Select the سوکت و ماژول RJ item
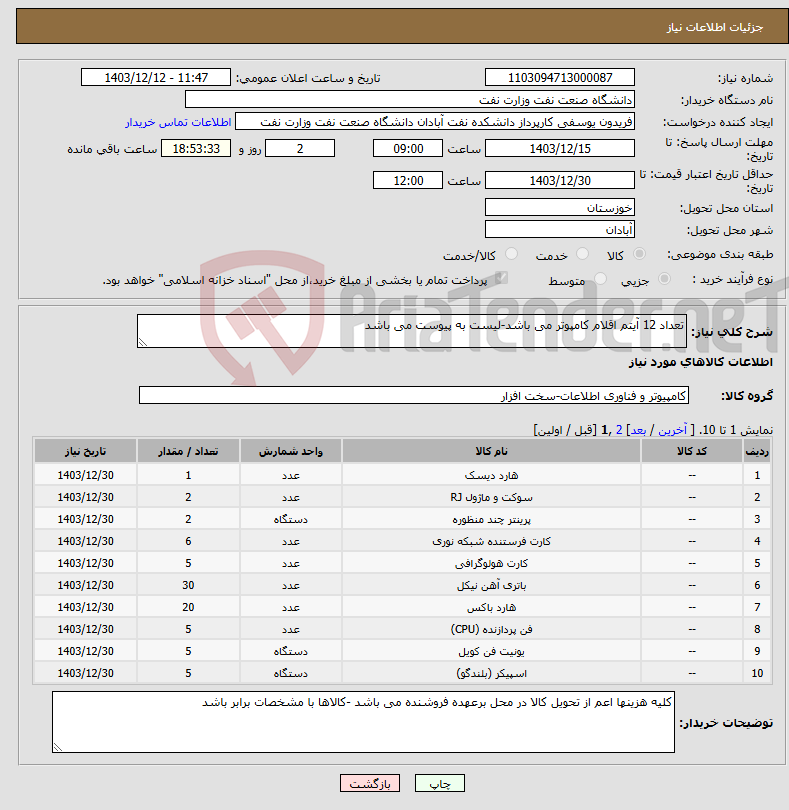 [491, 497]
